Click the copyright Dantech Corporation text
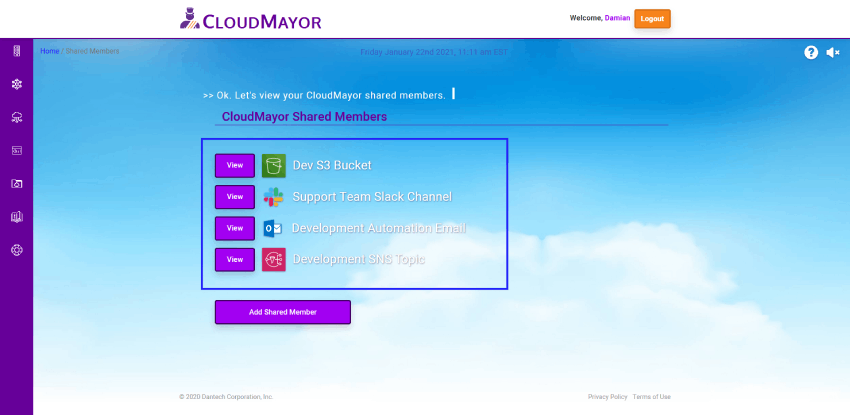Image resolution: width=850 pixels, height=415 pixels. point(226,397)
